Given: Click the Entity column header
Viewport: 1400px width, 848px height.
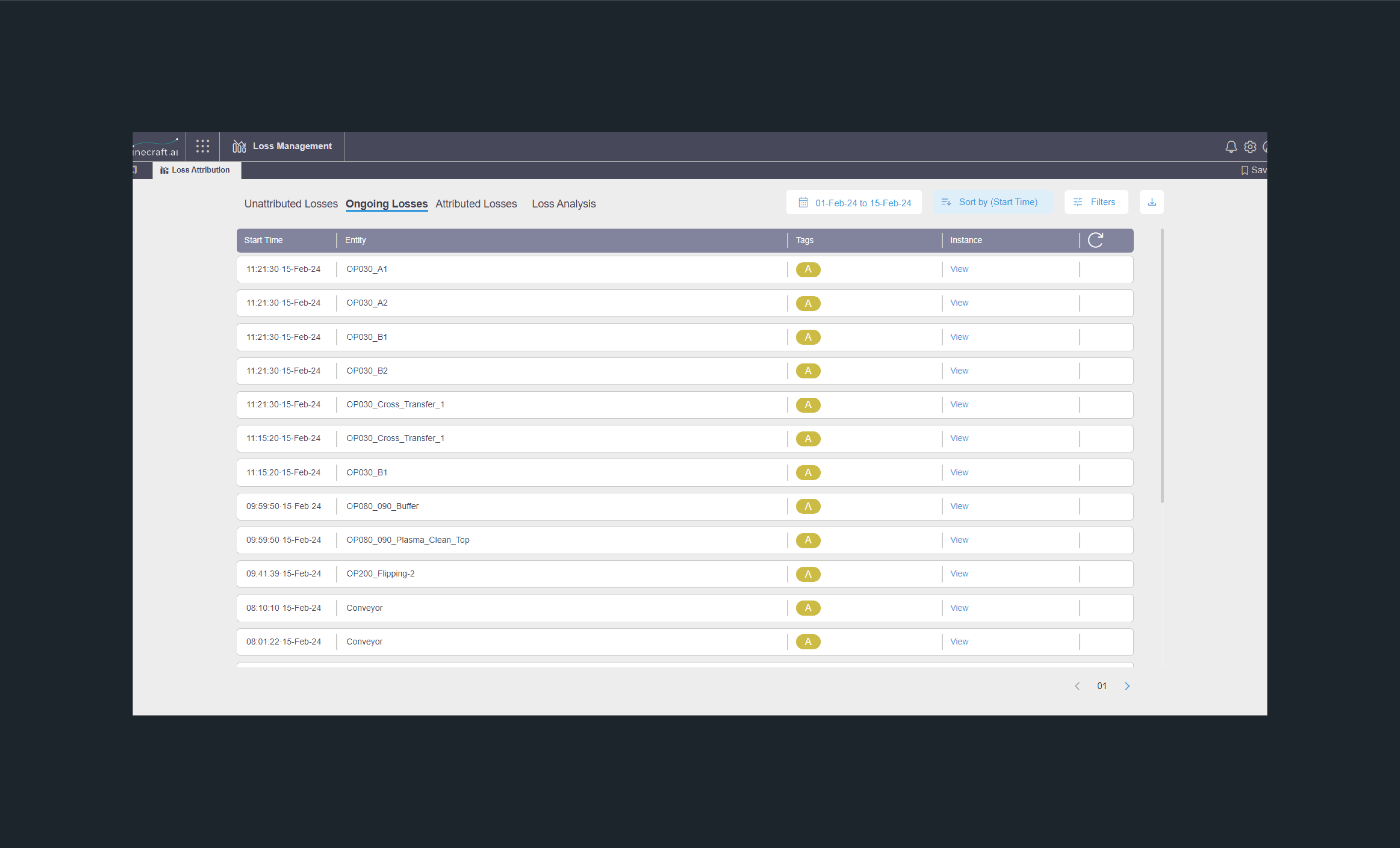Looking at the screenshot, I should pos(355,240).
